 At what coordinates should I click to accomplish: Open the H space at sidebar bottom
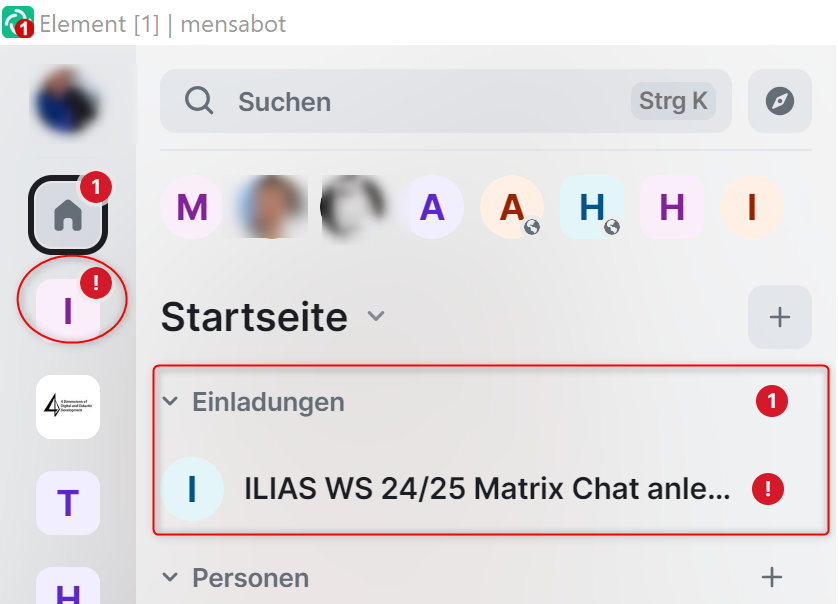click(x=68, y=586)
